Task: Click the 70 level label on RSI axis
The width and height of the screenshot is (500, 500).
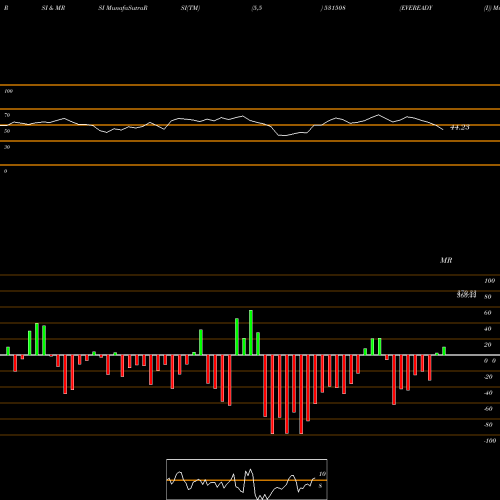Action: (x=7, y=115)
